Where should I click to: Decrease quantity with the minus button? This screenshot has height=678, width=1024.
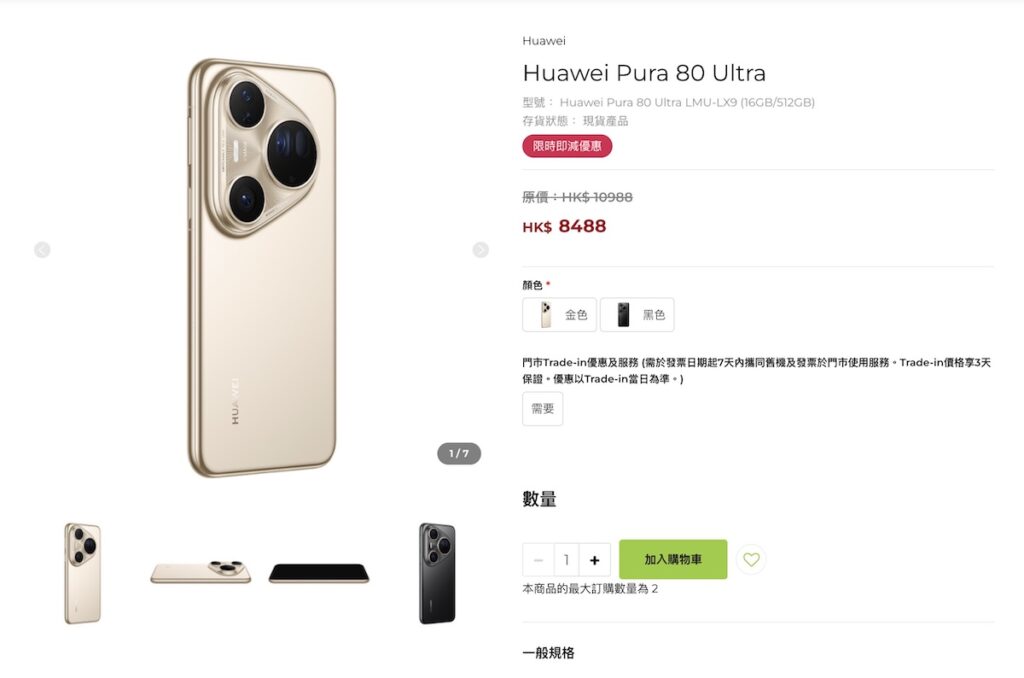538,560
